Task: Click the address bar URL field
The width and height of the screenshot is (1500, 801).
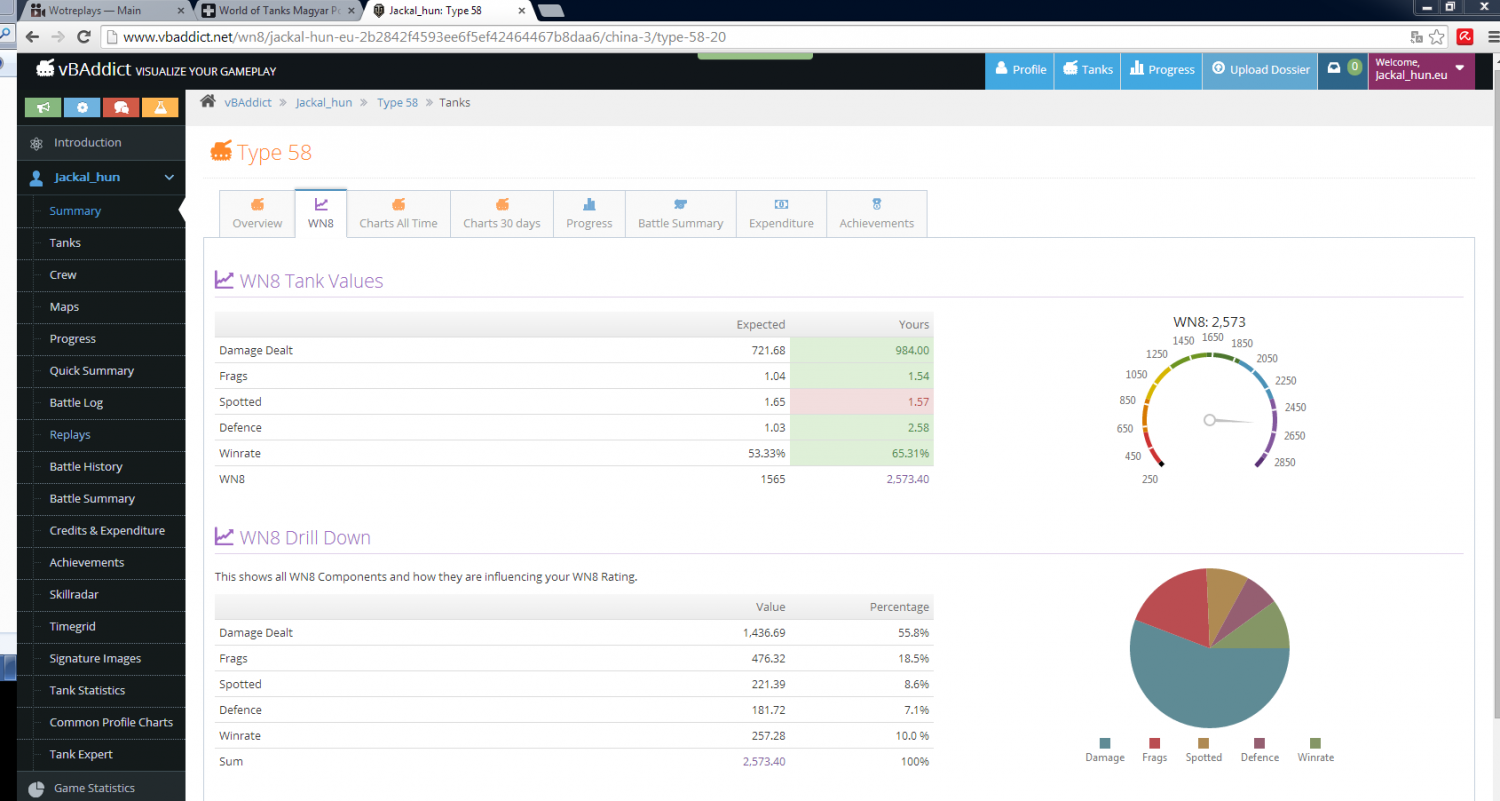Action: pyautogui.click(x=755, y=37)
